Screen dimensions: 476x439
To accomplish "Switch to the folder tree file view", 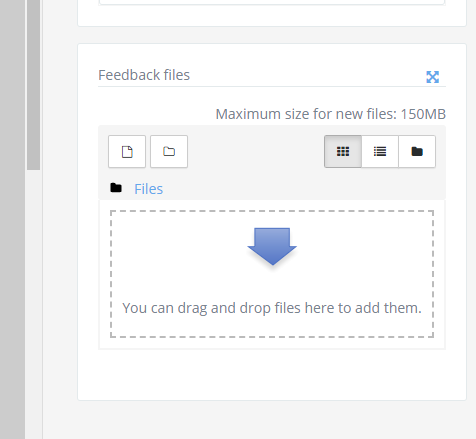I will coord(417,152).
